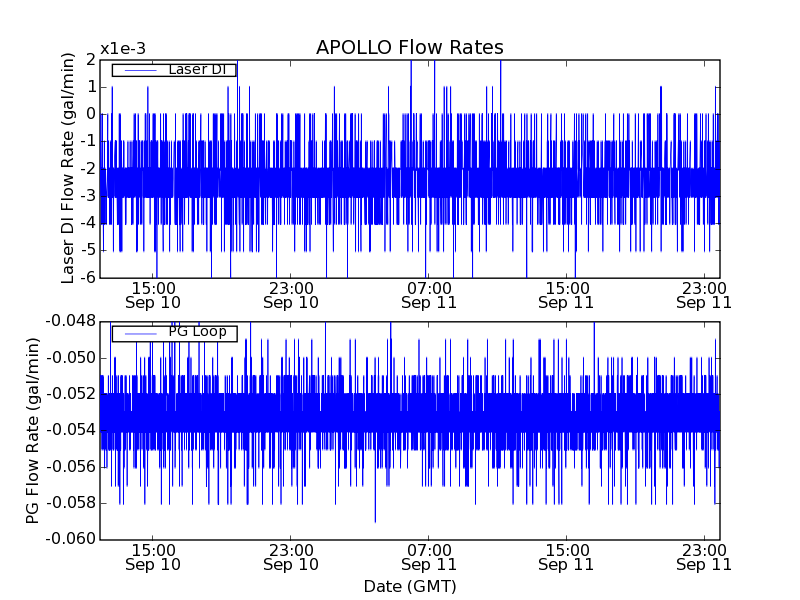Click top chart's 15:00 Sep 10 tick label
Screen dimensions: 800x600
[x=153, y=294]
